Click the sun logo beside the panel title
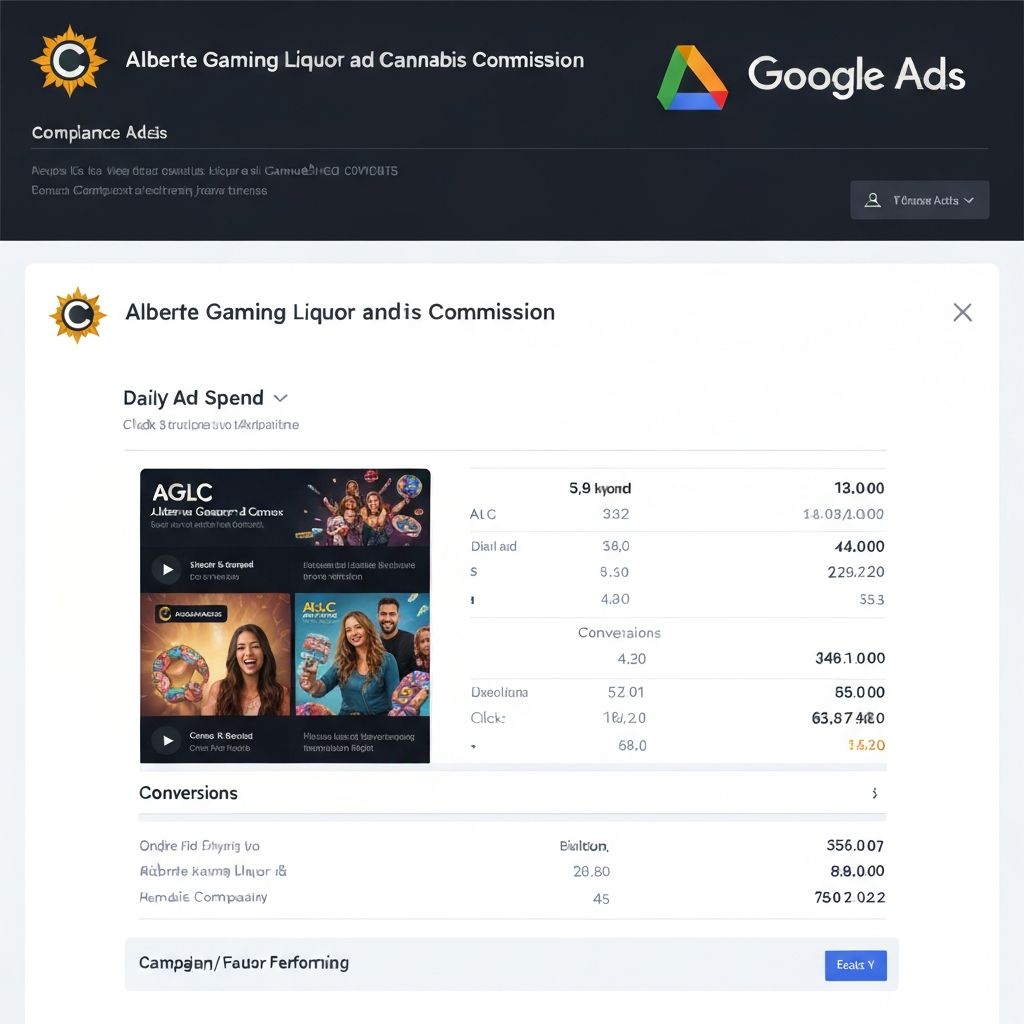This screenshot has width=1024, height=1024. tap(78, 315)
